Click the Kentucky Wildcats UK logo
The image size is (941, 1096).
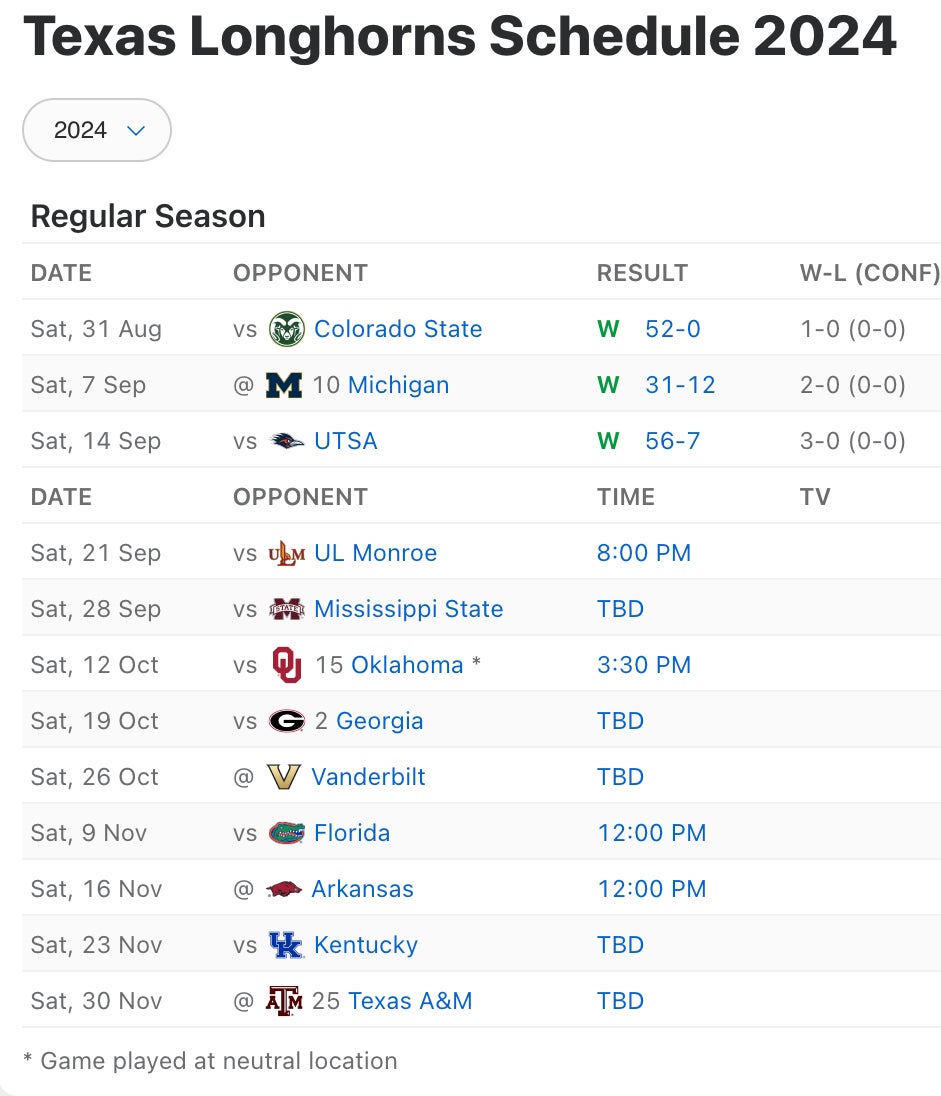click(x=287, y=945)
